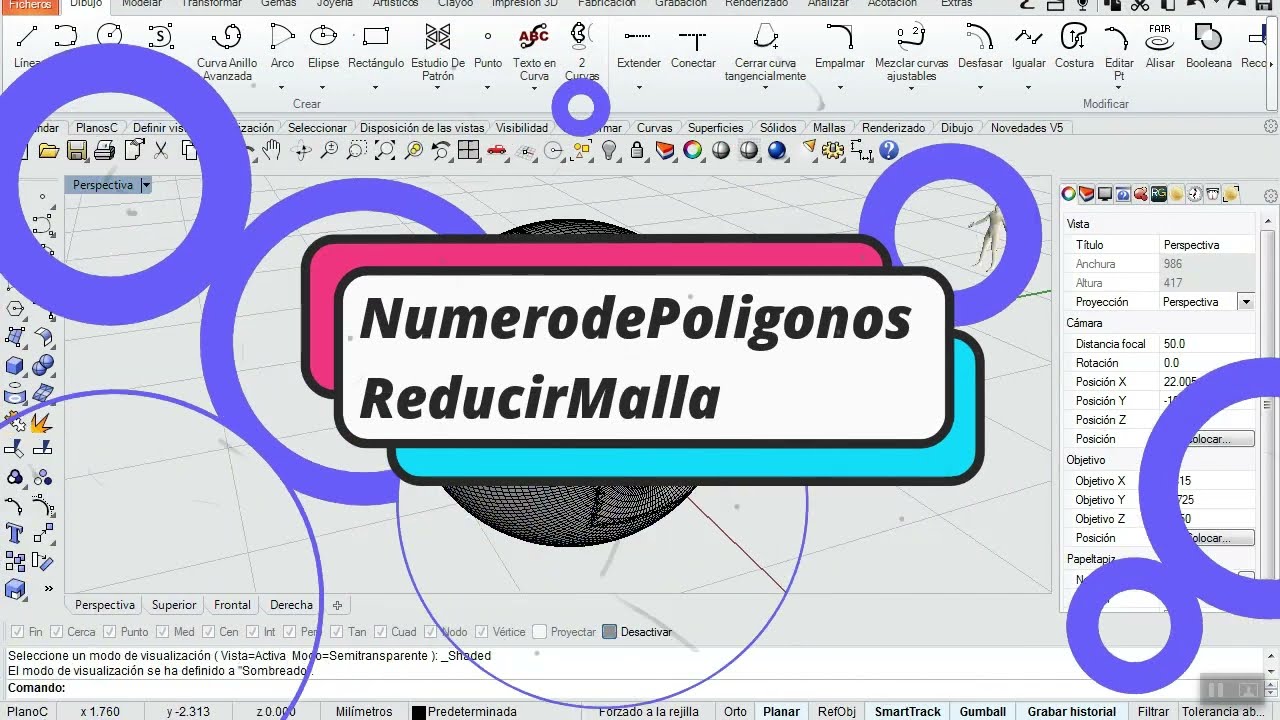Click Grabar historial in status bar

1071,712
